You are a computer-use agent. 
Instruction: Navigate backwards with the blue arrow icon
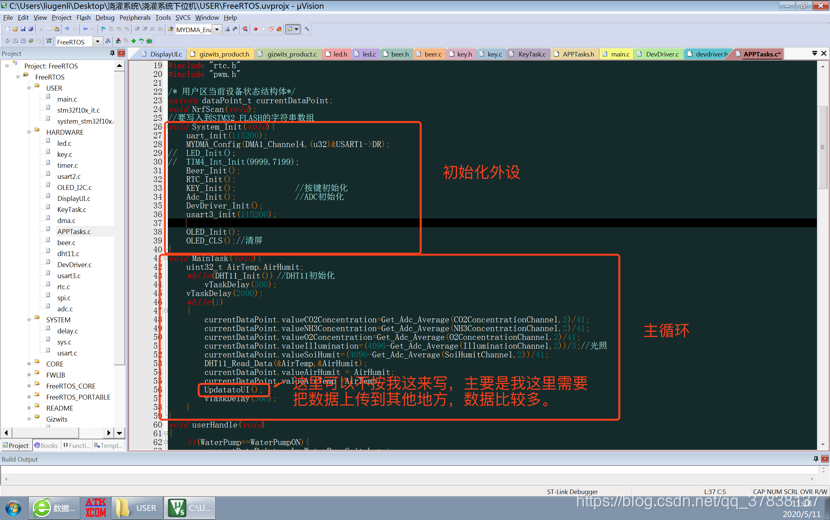pos(85,29)
